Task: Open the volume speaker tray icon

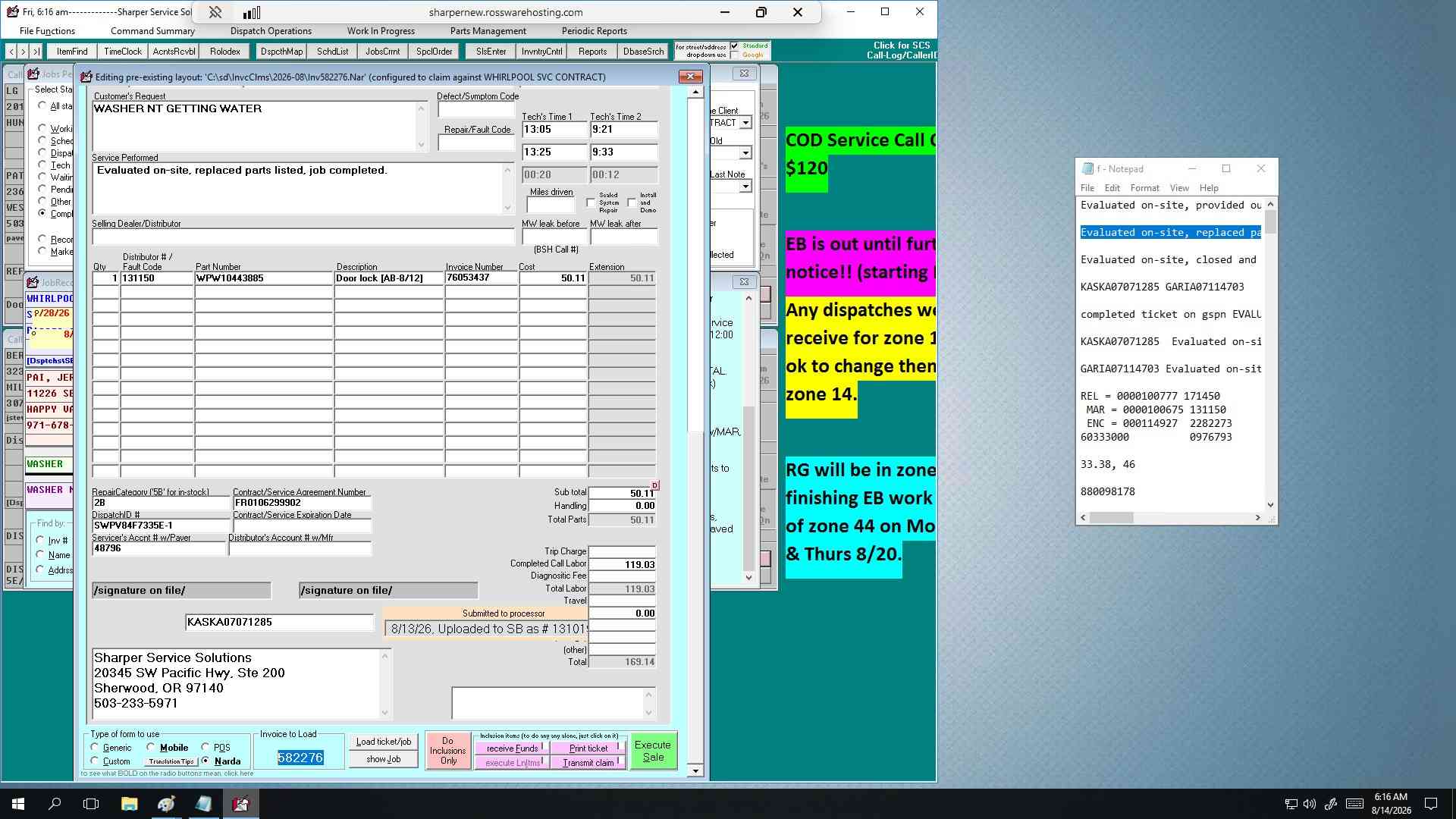Action: pos(1310,804)
